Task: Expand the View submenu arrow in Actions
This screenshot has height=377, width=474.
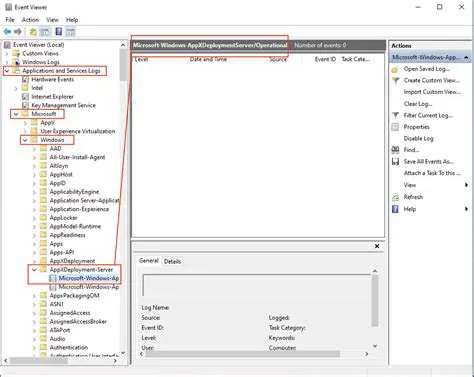Action: click(466, 185)
